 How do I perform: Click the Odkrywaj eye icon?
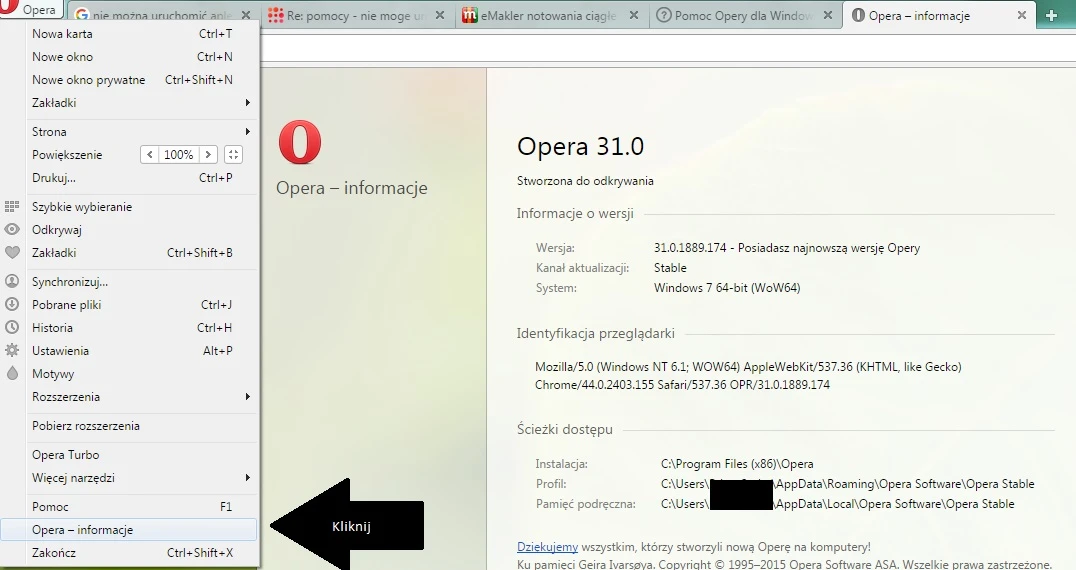click(x=12, y=230)
